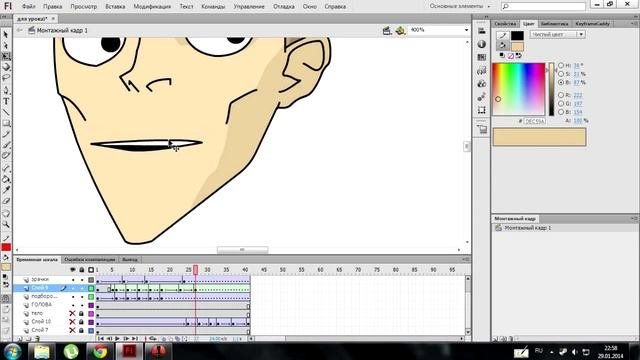Show hidden layer 'Слой 10' via red X
Image resolution: width=640 pixels, height=360 pixels.
pyautogui.click(x=72, y=322)
